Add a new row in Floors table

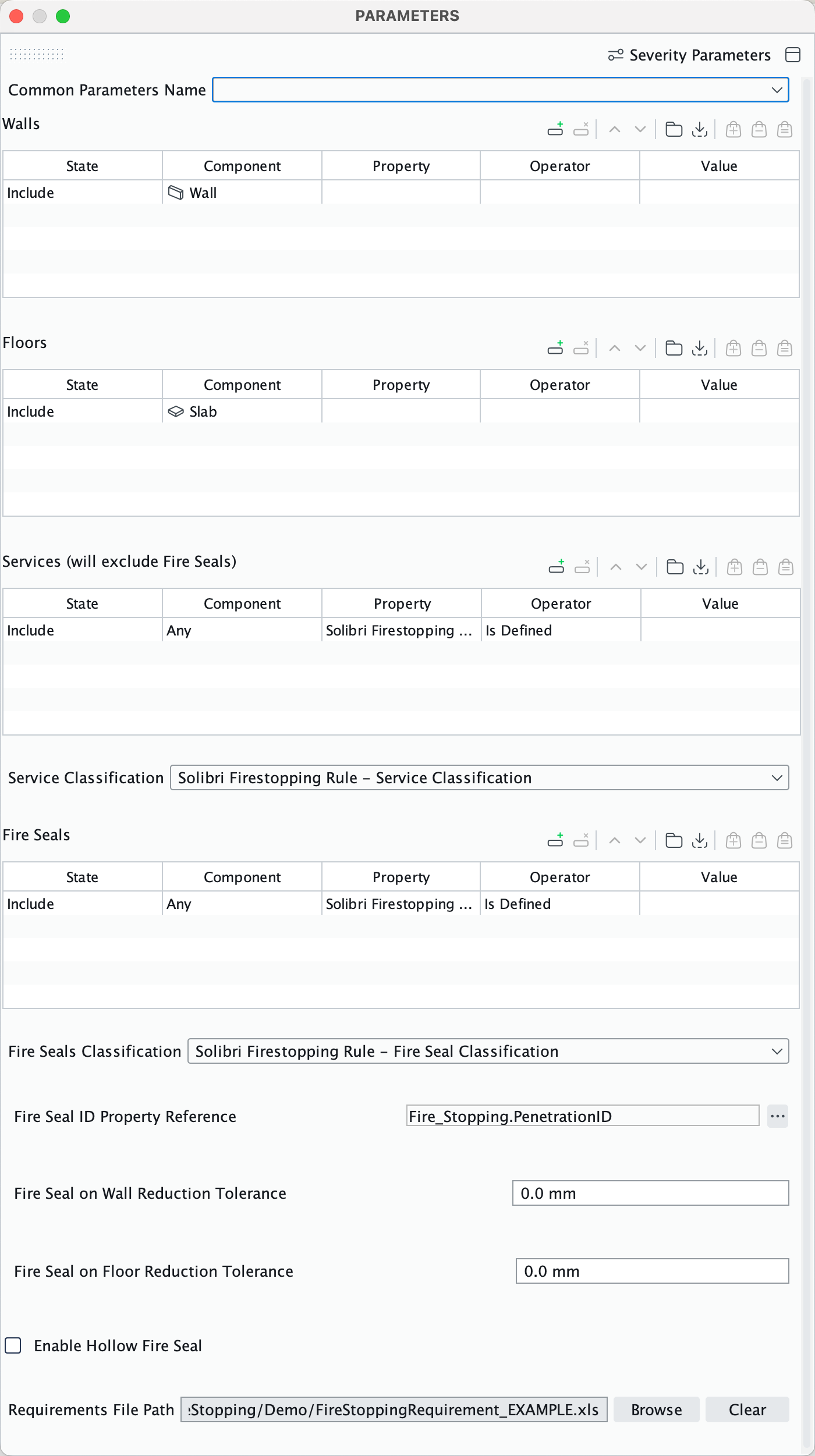pyautogui.click(x=555, y=348)
